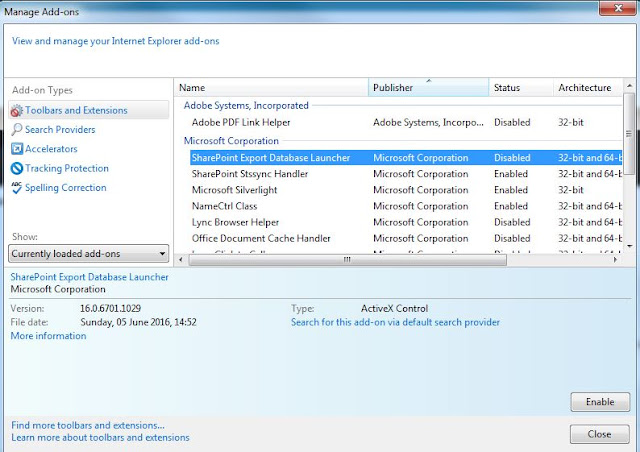This screenshot has height=452, width=640.
Task: Select Microsoft Silverlight row
Action: click(406, 190)
